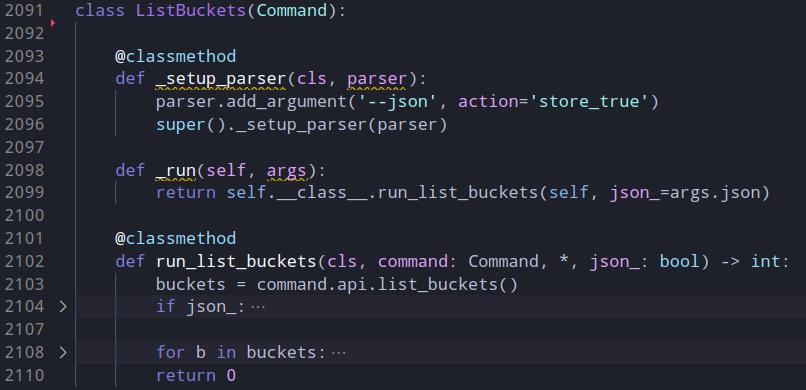
Task: Click bool type annotation
Action: point(679,262)
